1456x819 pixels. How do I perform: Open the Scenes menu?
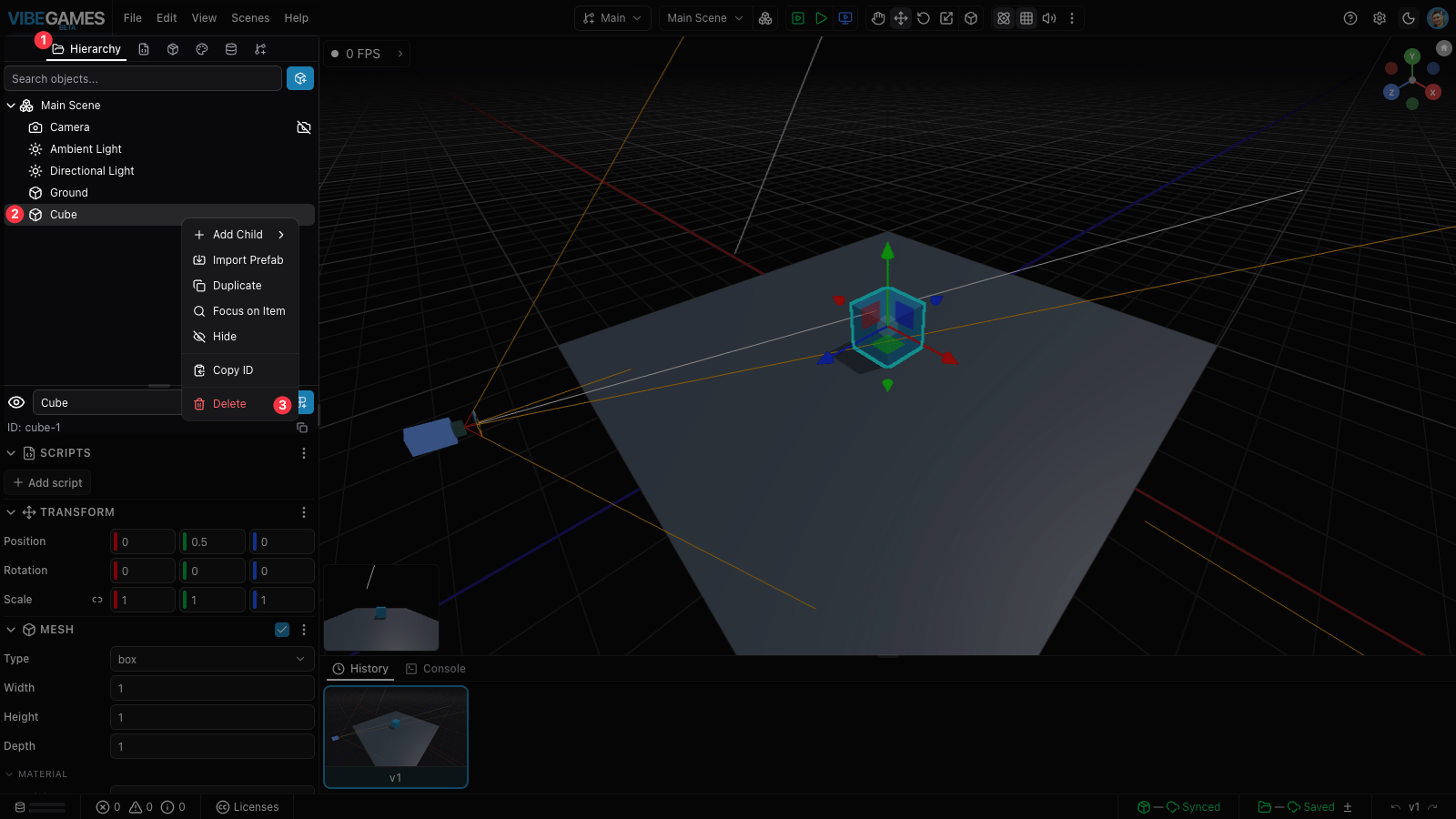point(250,18)
